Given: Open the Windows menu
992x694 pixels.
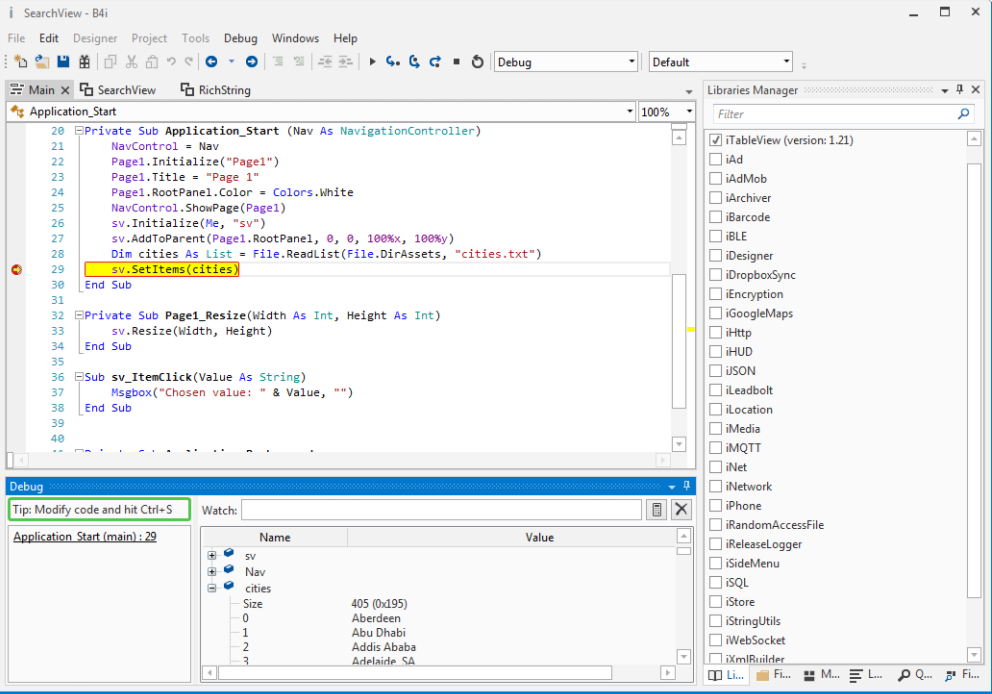Looking at the screenshot, I should pyautogui.click(x=295, y=38).
